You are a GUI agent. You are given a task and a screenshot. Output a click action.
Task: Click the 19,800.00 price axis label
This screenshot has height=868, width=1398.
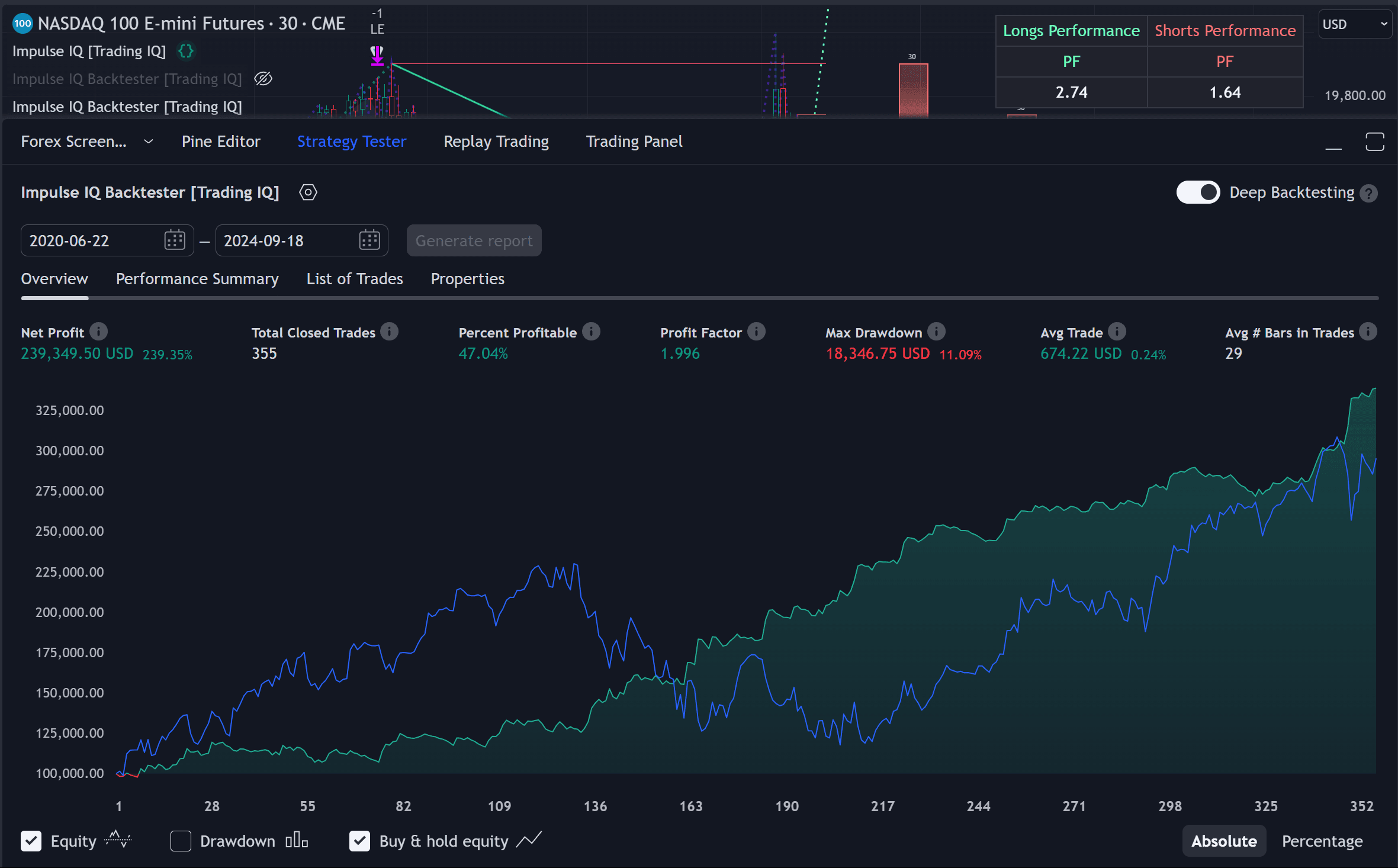click(x=1355, y=95)
